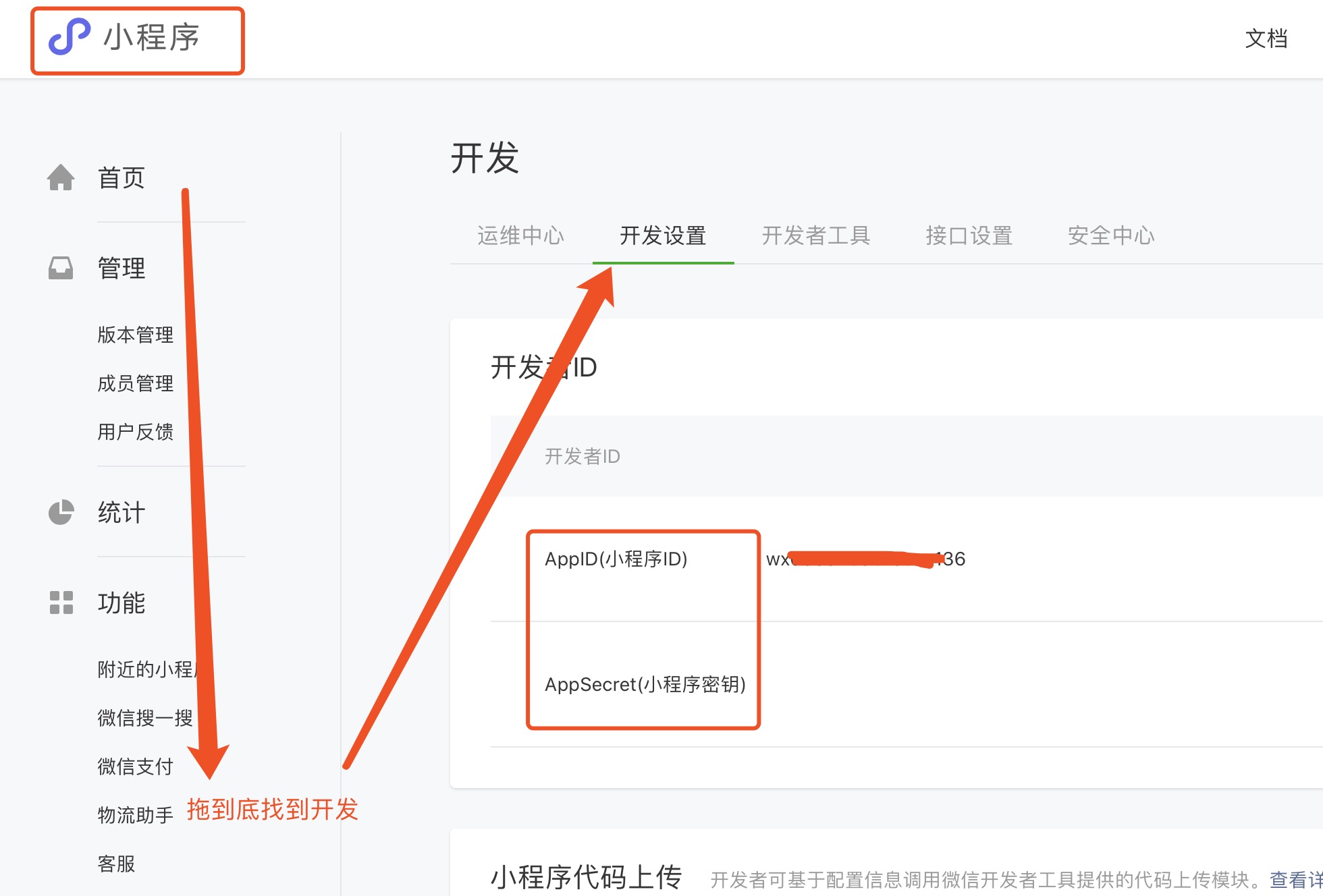Switch to the 运维中心 tab

point(520,235)
